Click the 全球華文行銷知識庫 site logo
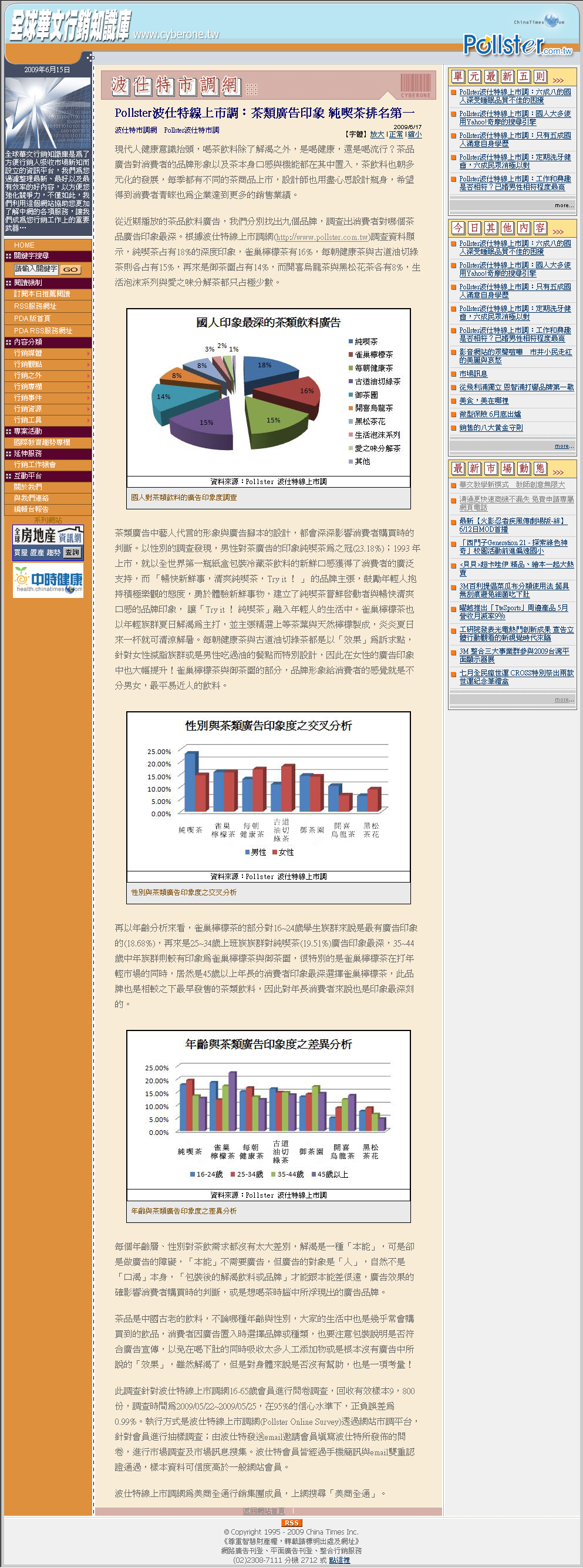Screen dimensions: 583x1568 (x=69, y=26)
